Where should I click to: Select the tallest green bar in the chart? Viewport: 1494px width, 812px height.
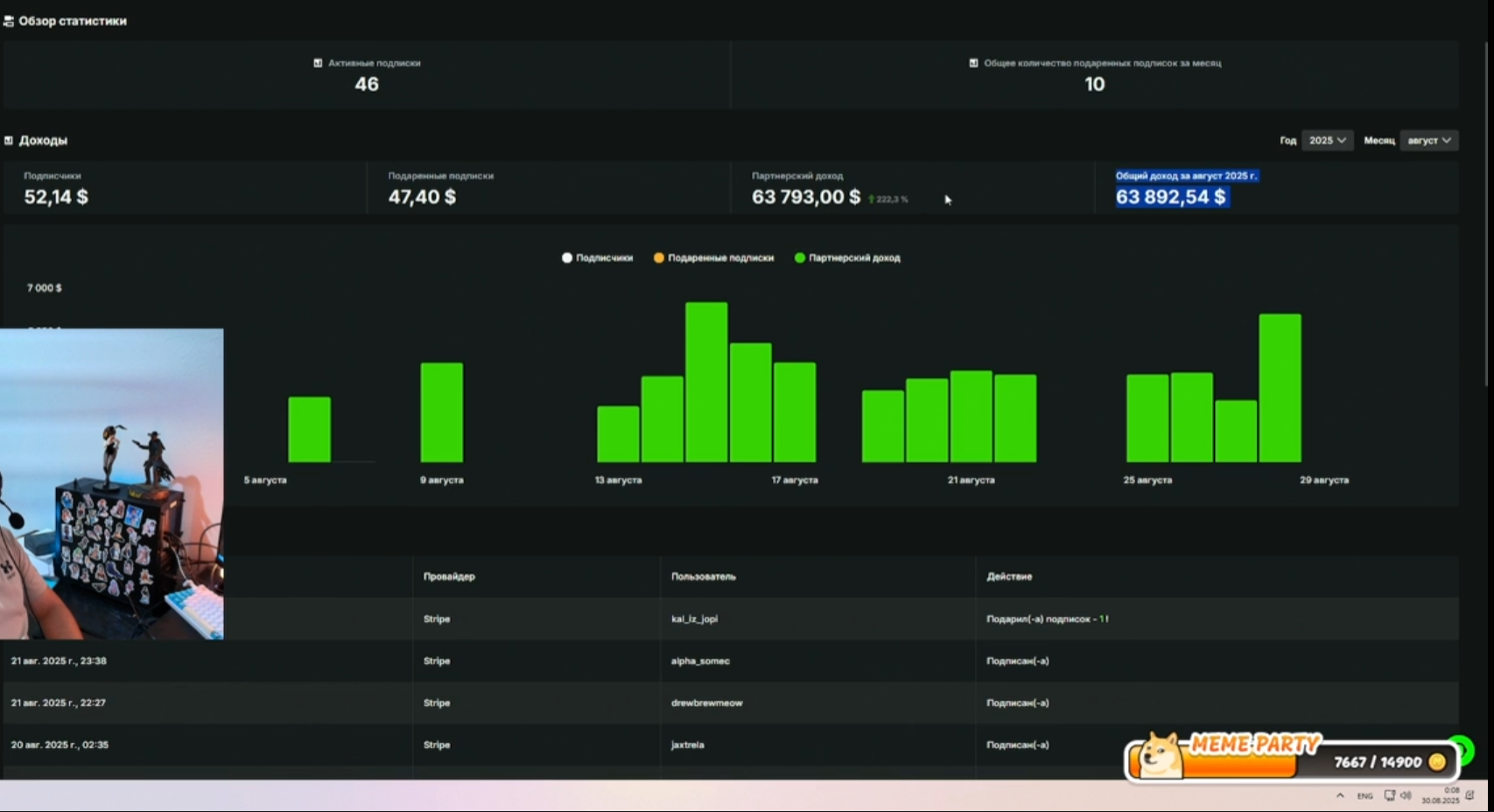pos(706,382)
